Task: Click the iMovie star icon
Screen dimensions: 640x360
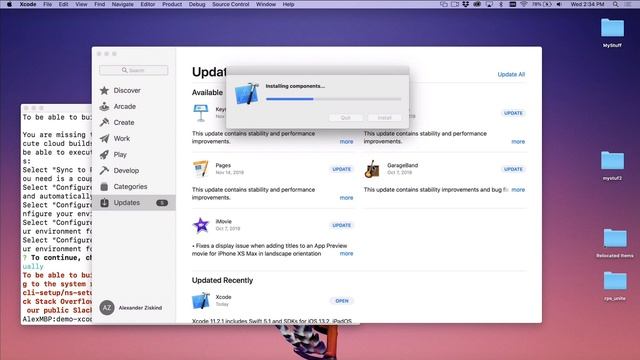Action: [200, 225]
